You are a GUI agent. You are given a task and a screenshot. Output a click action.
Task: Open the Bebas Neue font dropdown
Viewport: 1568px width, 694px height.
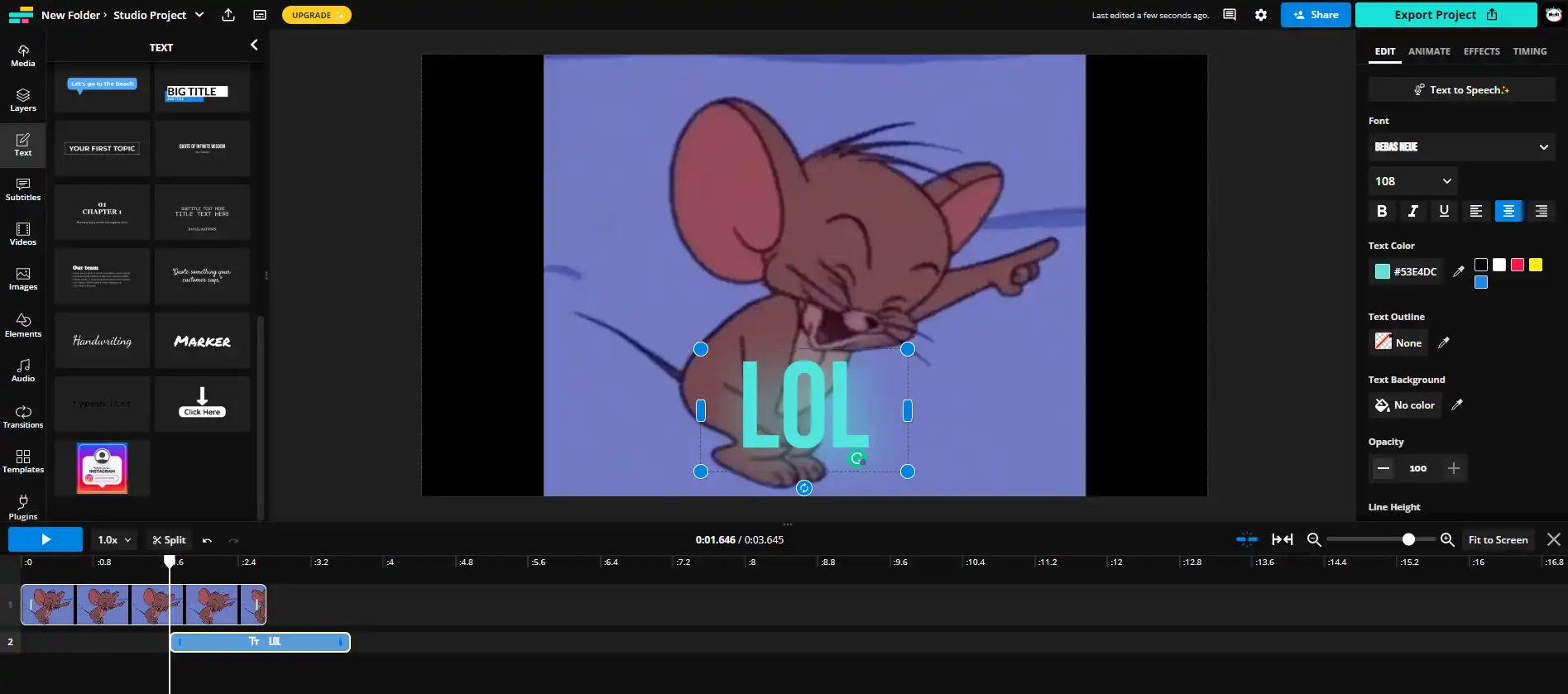[x=1461, y=146]
